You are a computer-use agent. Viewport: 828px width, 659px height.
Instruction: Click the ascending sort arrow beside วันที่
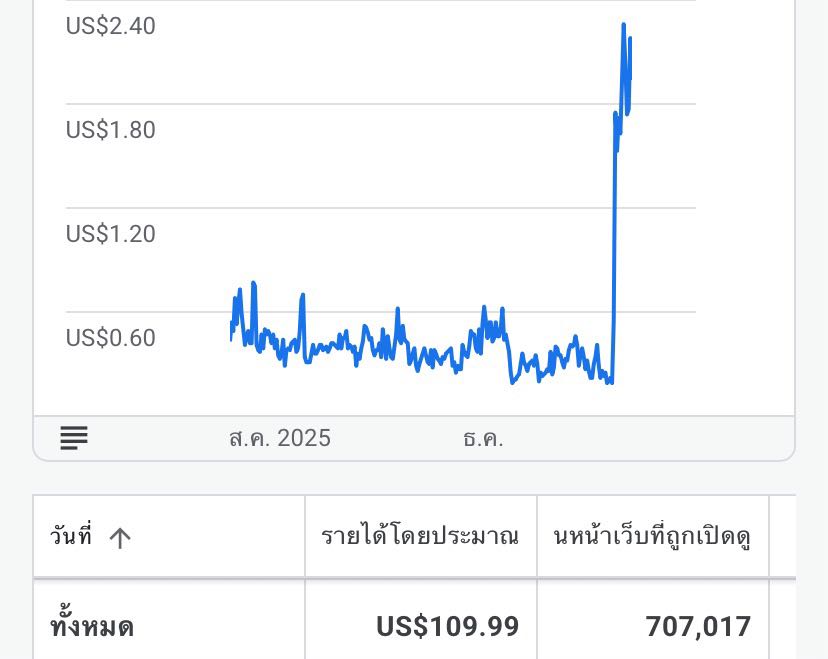pos(120,538)
